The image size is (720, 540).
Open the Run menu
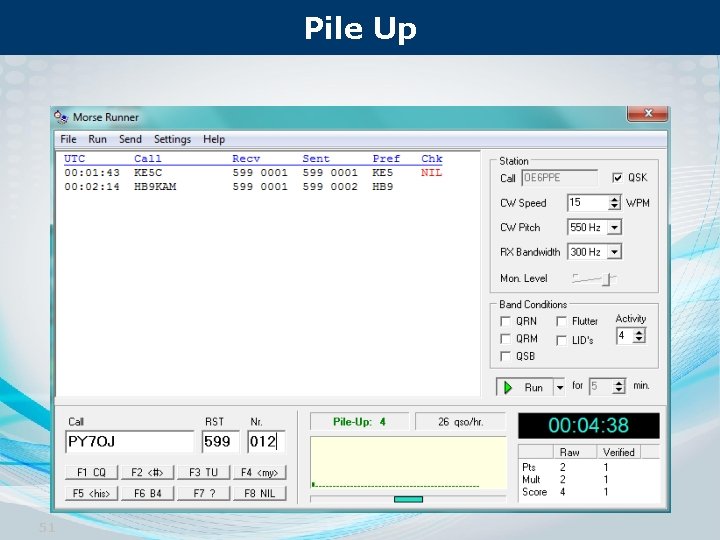97,139
